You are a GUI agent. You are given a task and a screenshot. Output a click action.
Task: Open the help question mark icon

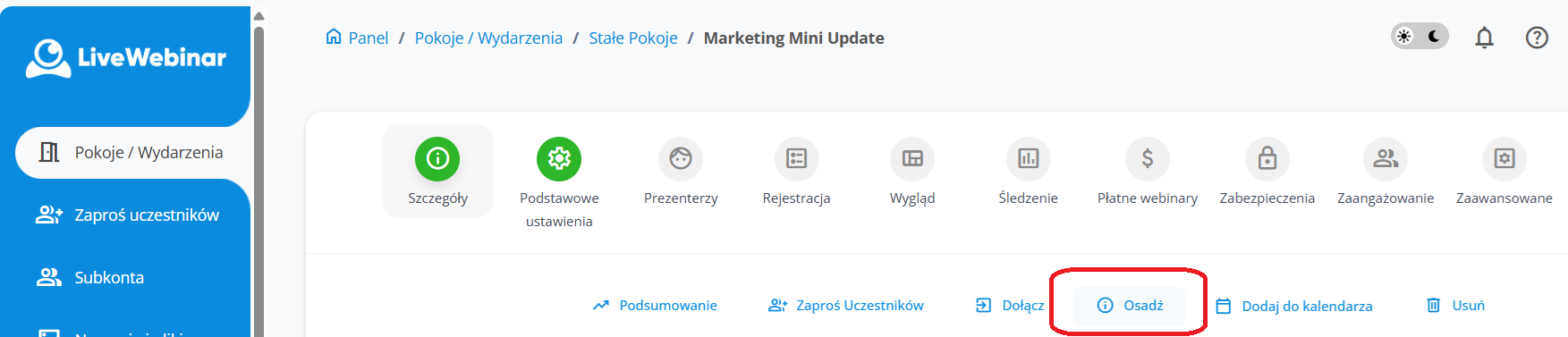tap(1537, 38)
